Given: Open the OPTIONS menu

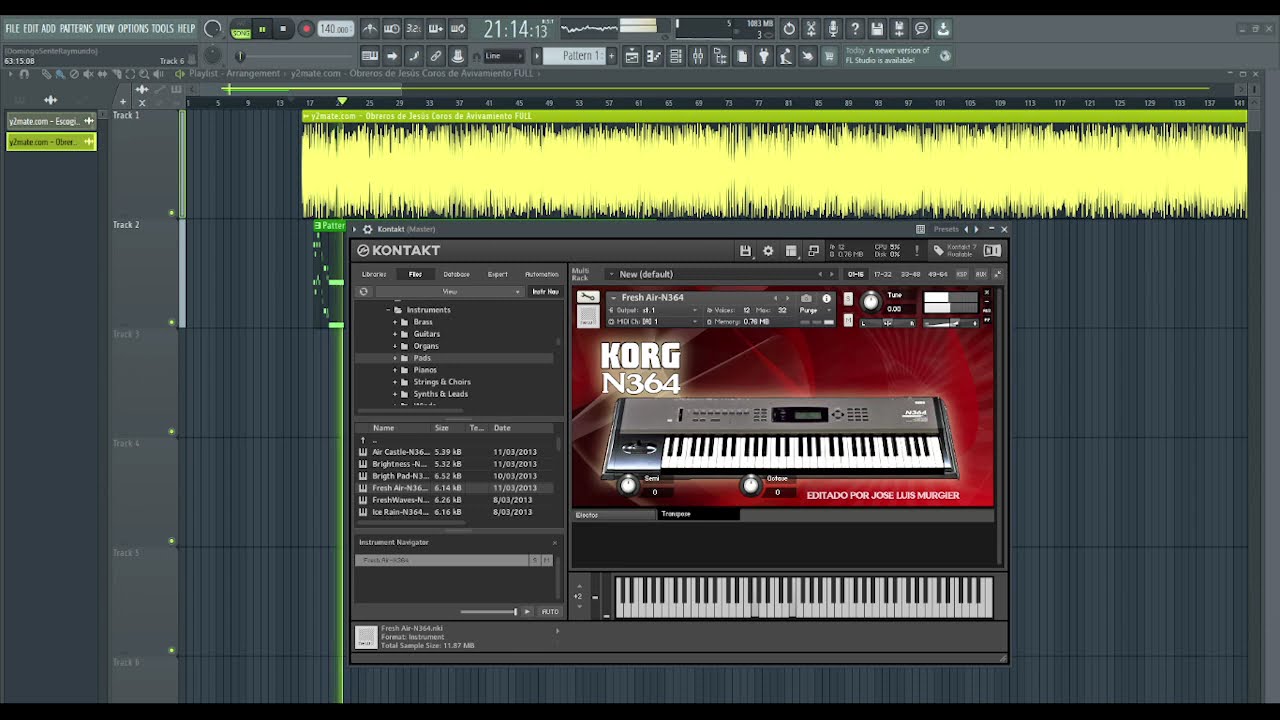Looking at the screenshot, I should coord(133,29).
